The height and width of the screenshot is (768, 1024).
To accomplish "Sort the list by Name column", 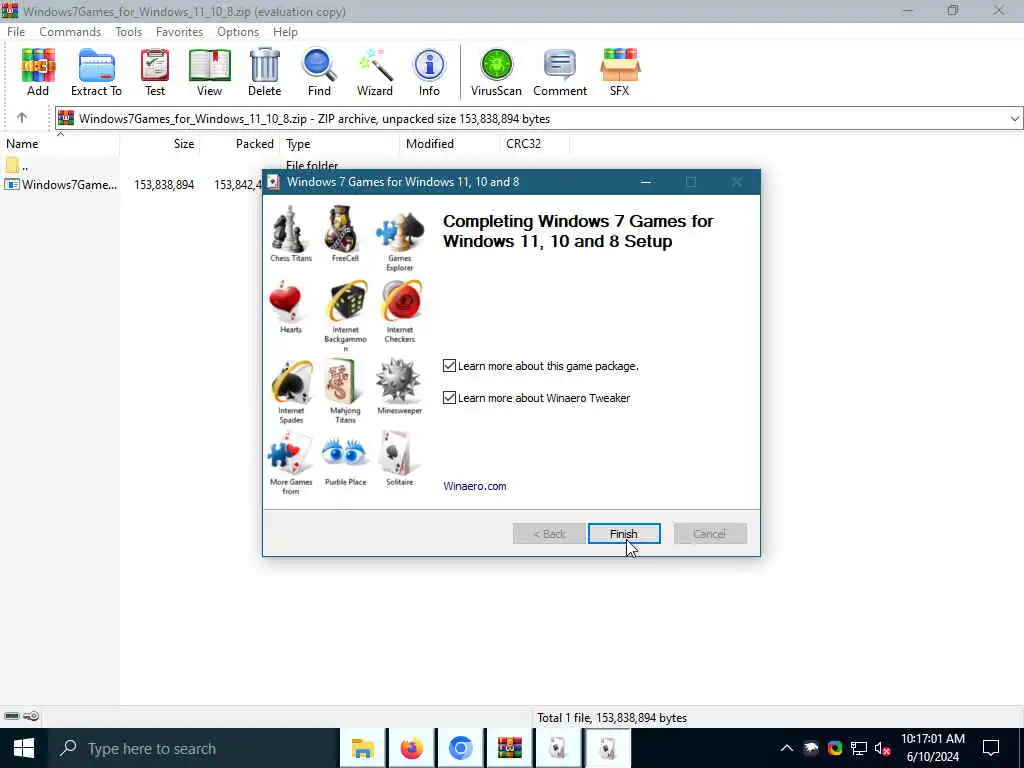I will (59, 144).
